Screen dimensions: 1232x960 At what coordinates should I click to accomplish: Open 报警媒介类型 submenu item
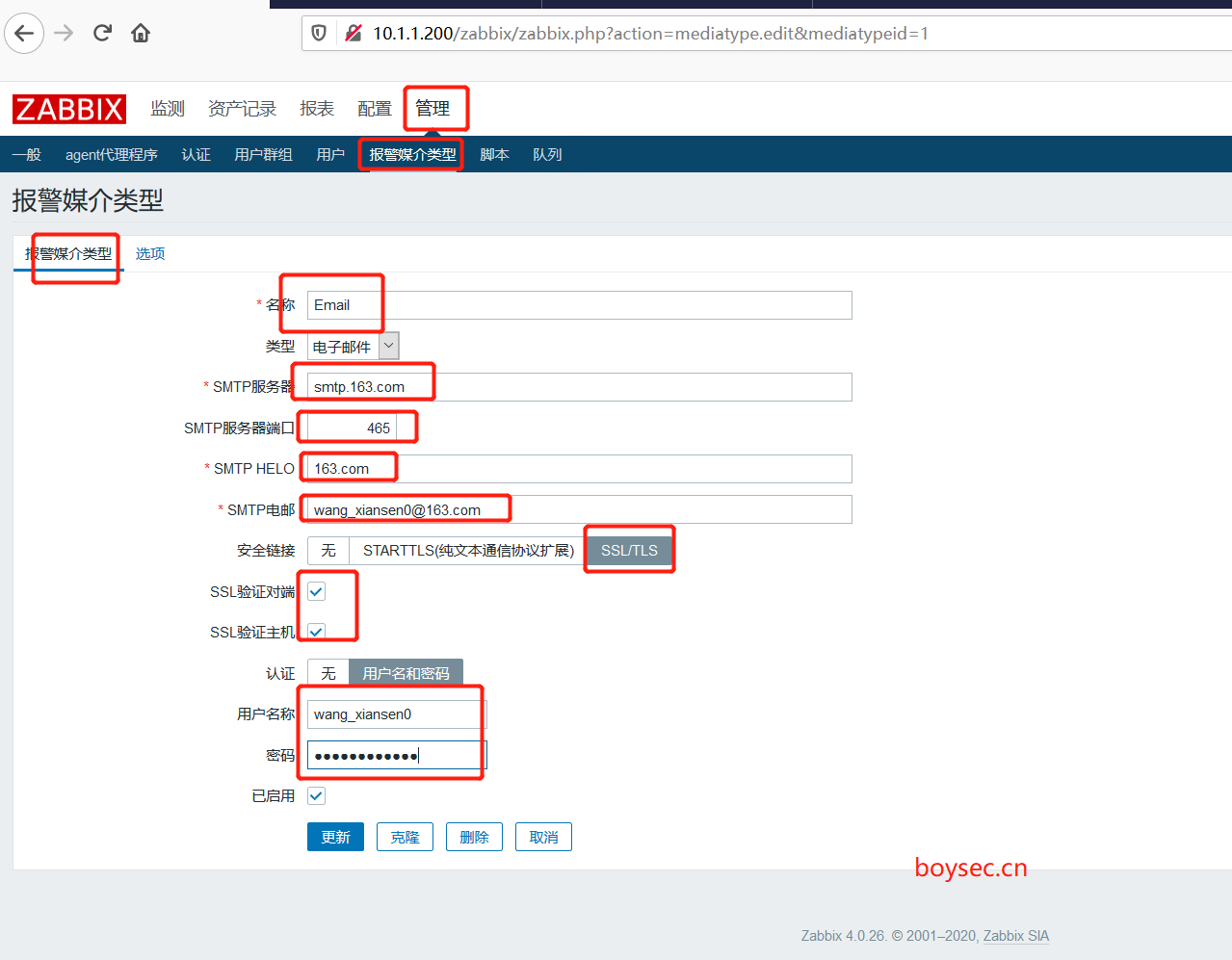(412, 154)
